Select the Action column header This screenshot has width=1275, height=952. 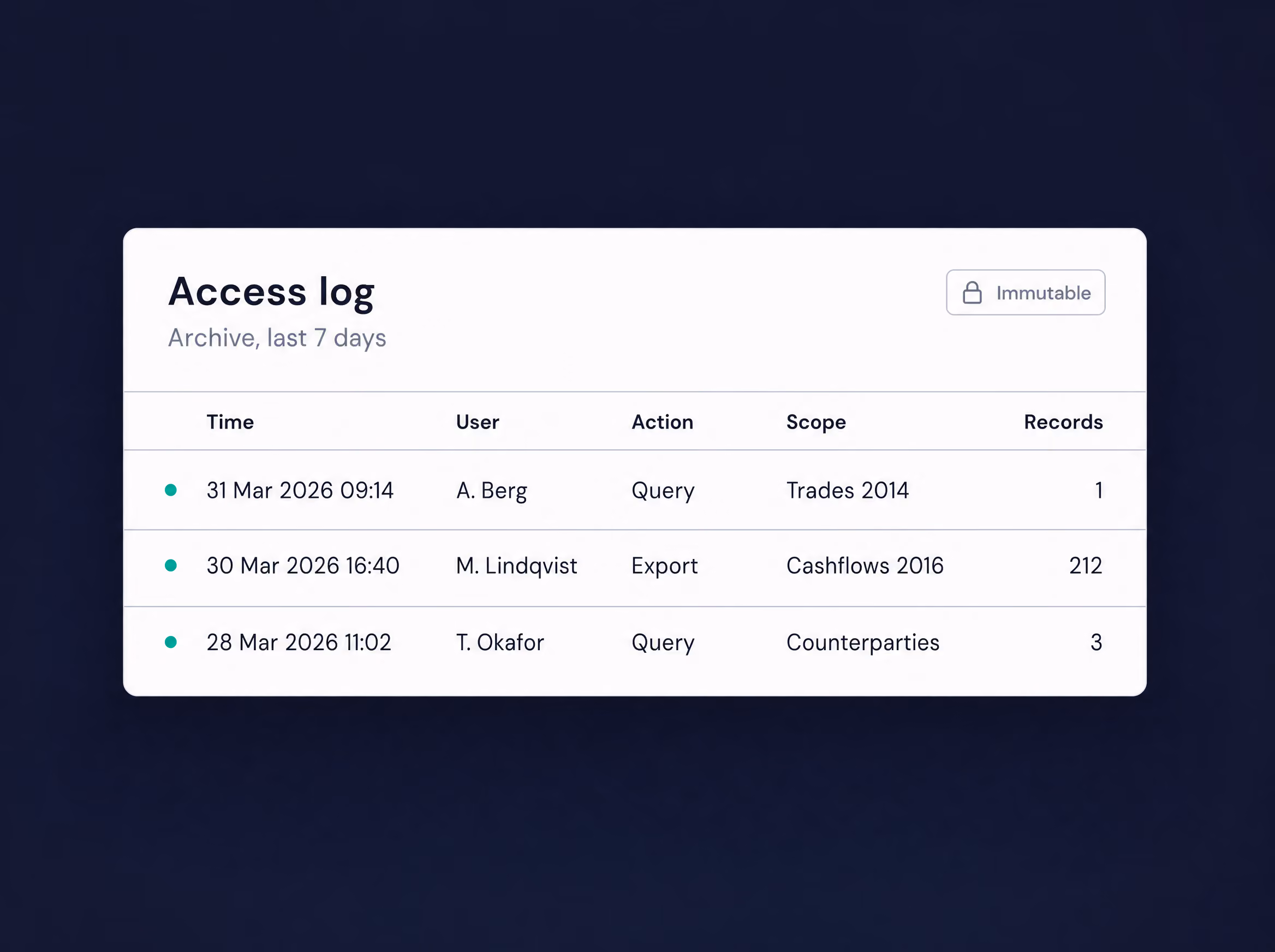click(x=662, y=422)
